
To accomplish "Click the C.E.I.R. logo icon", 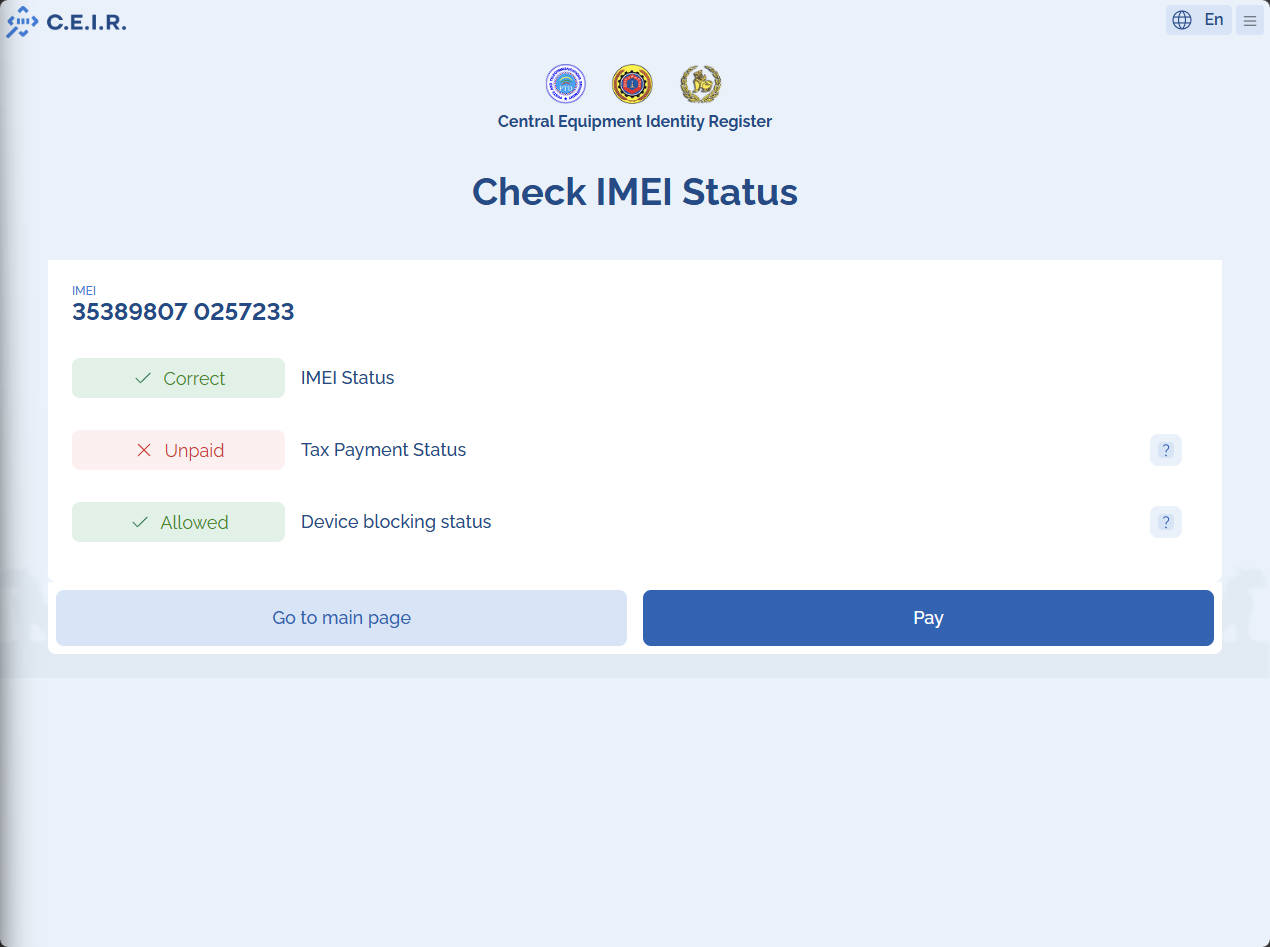I will (22, 22).
